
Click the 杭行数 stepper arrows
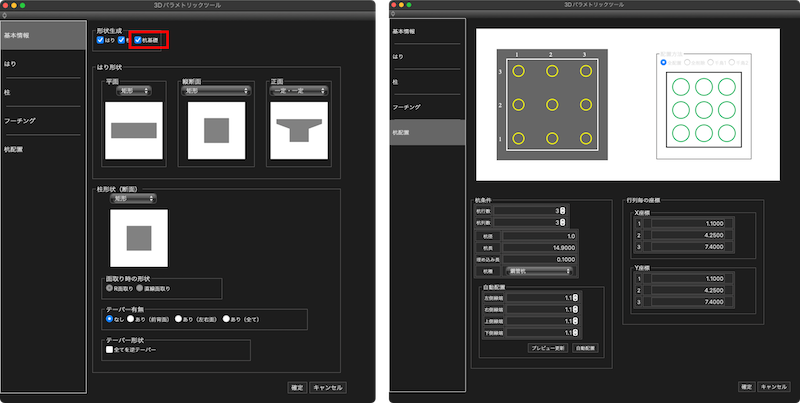[563, 210]
